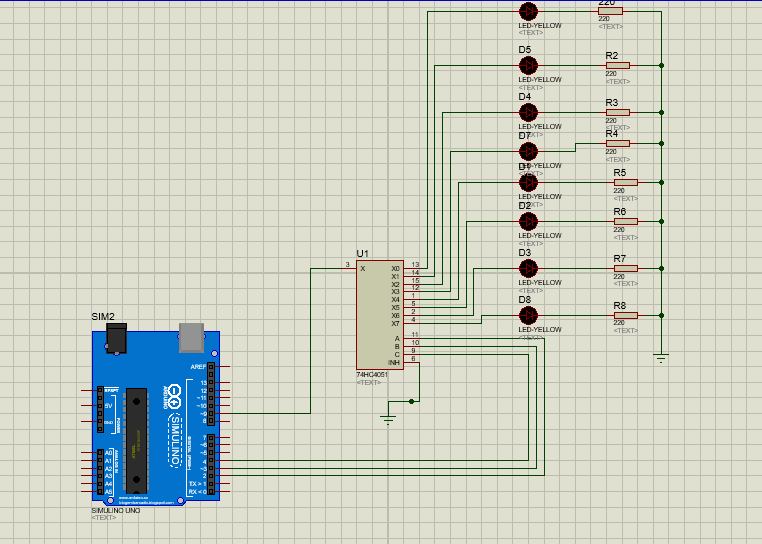Pick resistor R7
The image size is (762, 544).
[625, 268]
